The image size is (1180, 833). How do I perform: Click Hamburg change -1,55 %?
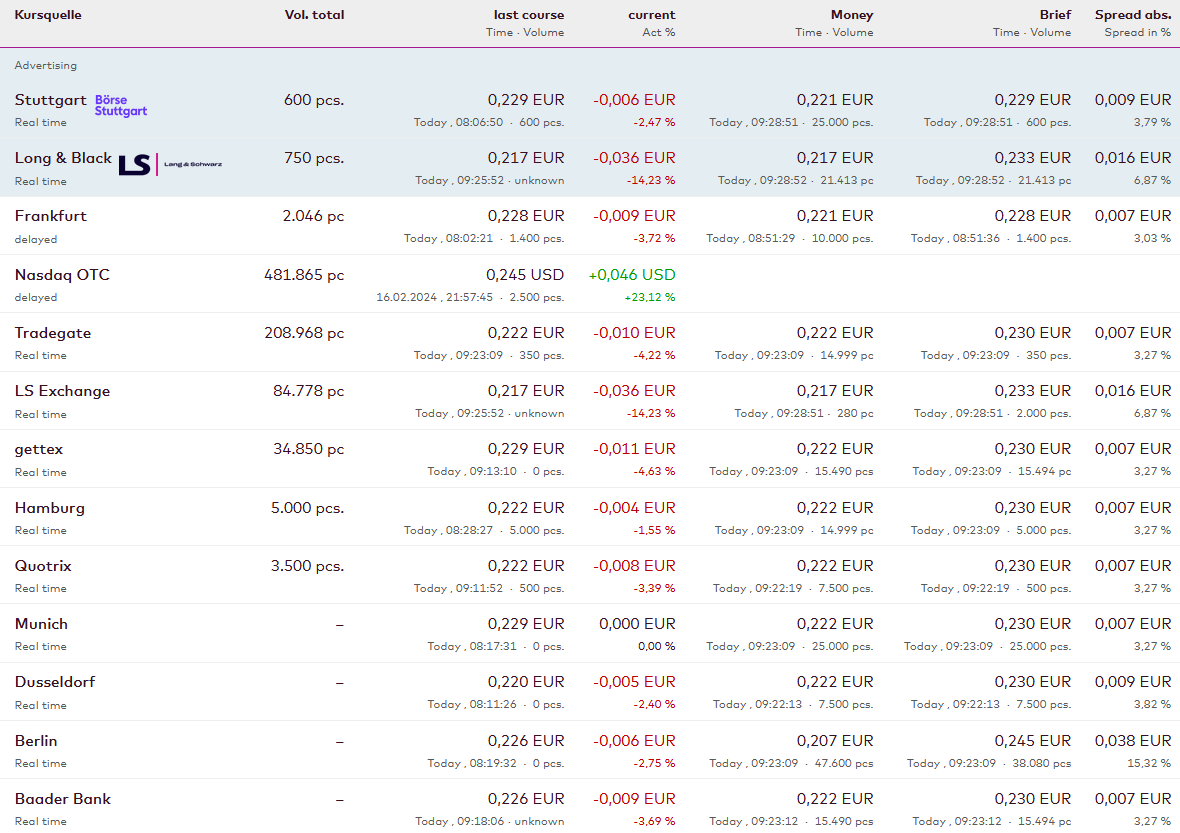(x=654, y=531)
